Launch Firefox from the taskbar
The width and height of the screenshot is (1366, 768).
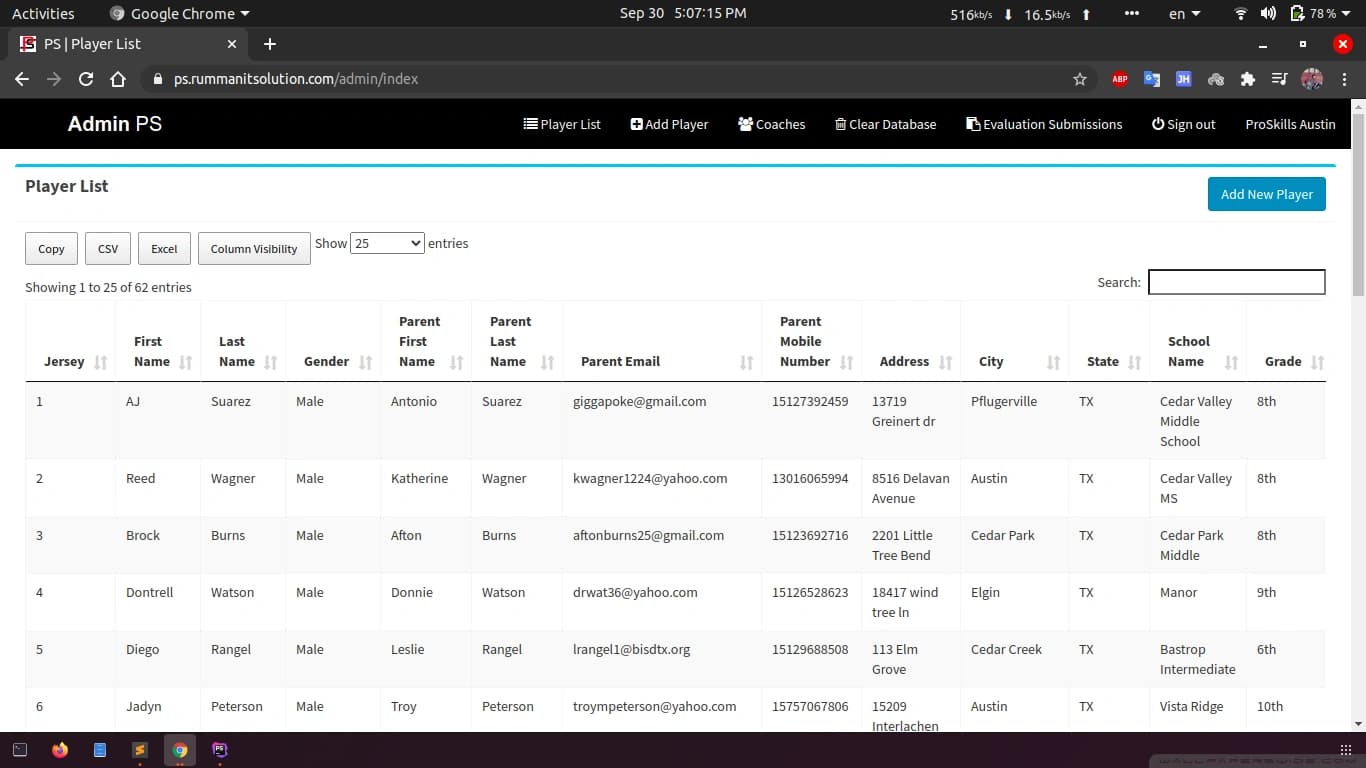pos(60,749)
